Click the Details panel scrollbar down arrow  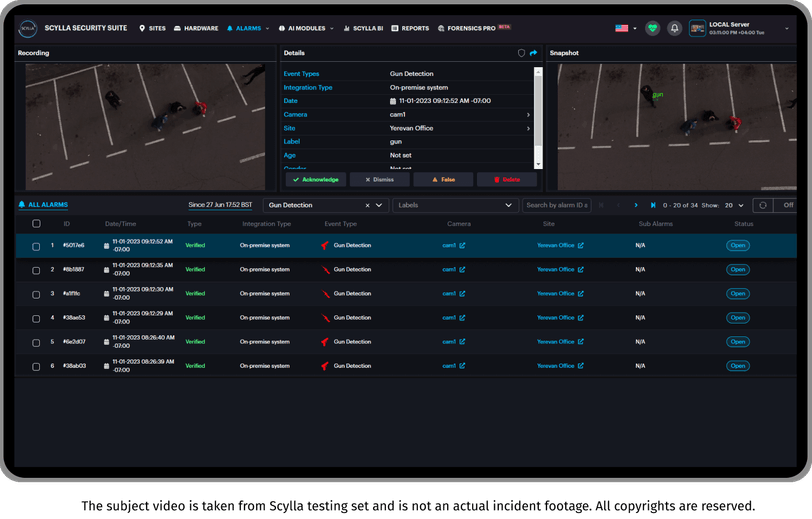click(538, 165)
